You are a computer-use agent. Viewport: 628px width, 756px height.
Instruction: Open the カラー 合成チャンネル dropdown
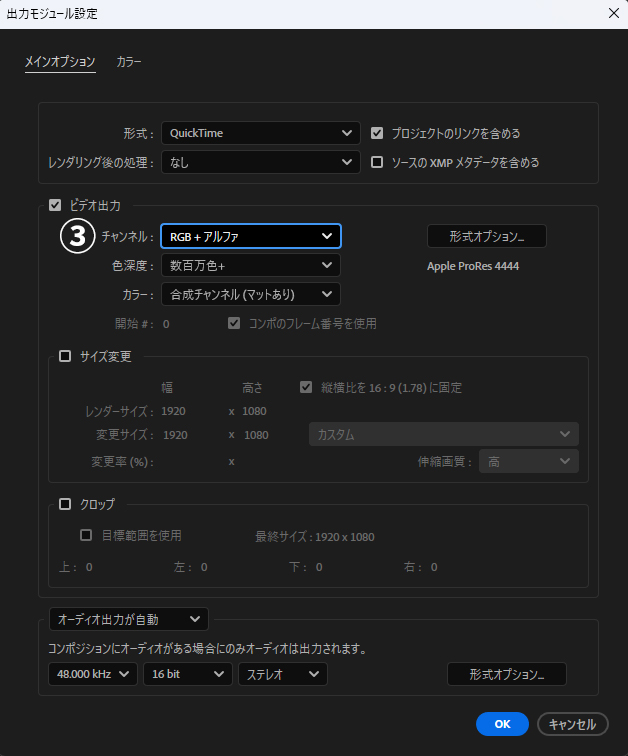(x=251, y=294)
